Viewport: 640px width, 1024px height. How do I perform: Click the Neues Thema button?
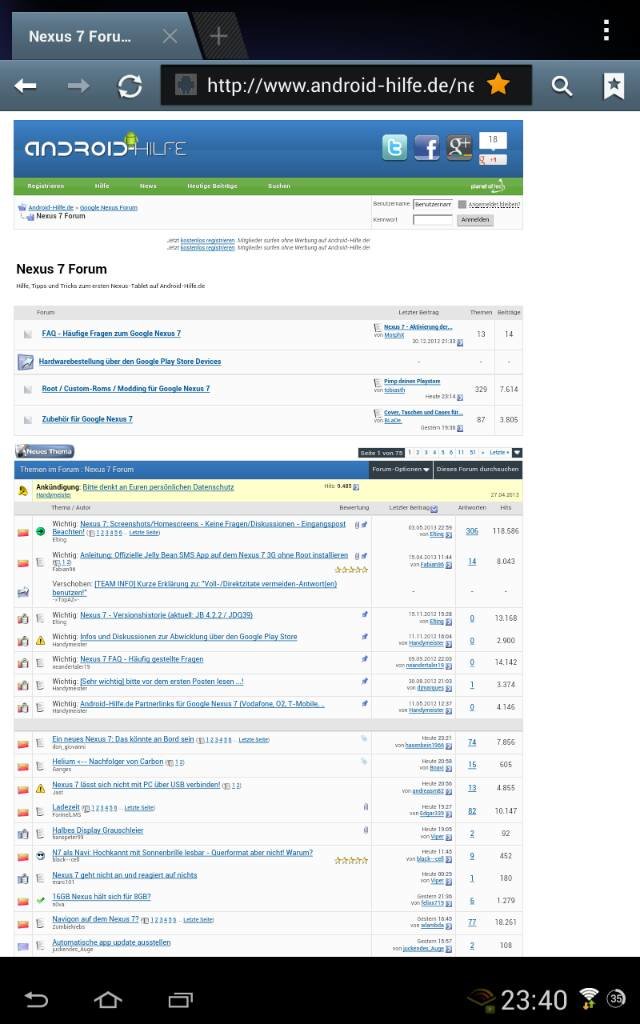point(44,451)
